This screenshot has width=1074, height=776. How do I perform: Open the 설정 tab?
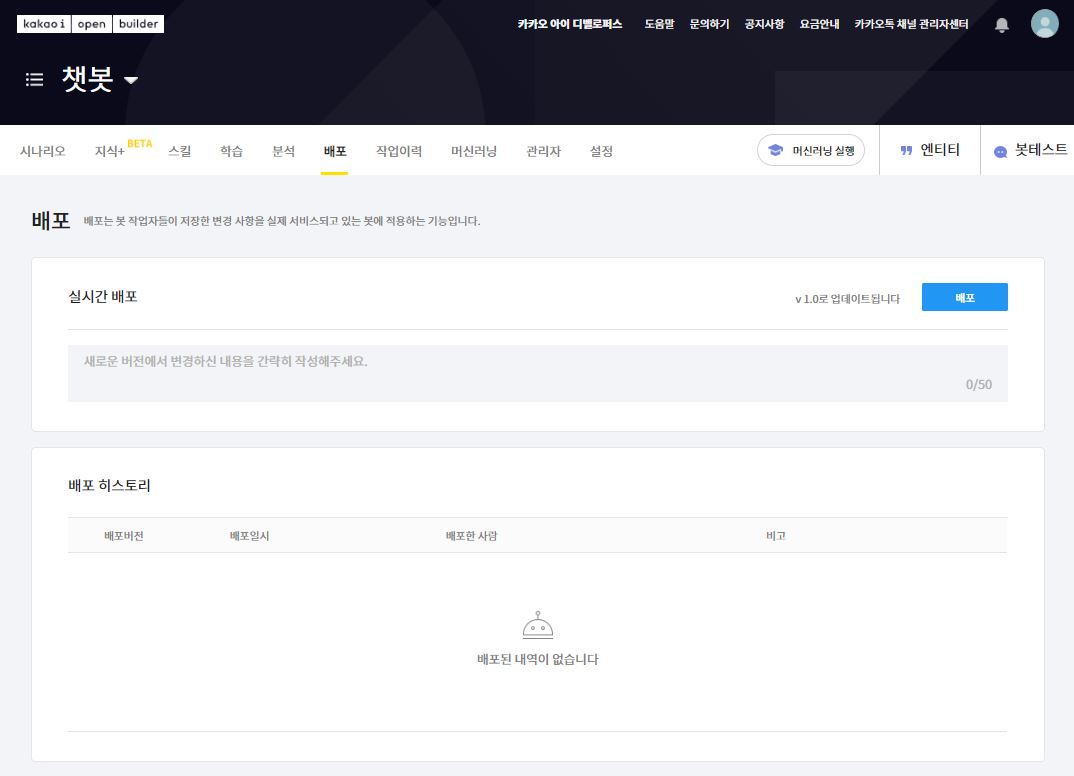[x=601, y=151]
